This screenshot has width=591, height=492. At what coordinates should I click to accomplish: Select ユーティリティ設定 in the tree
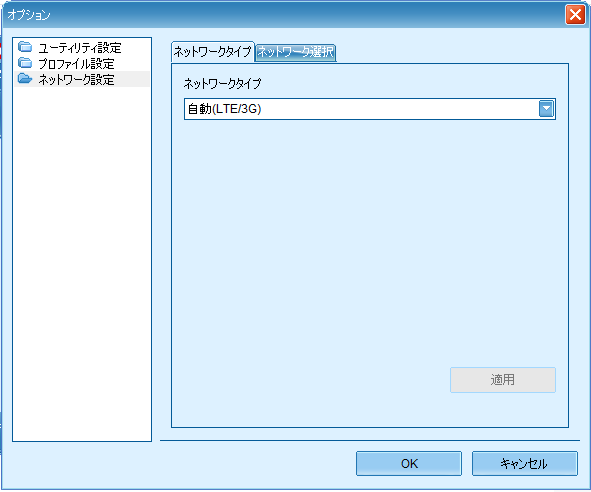click(80, 48)
